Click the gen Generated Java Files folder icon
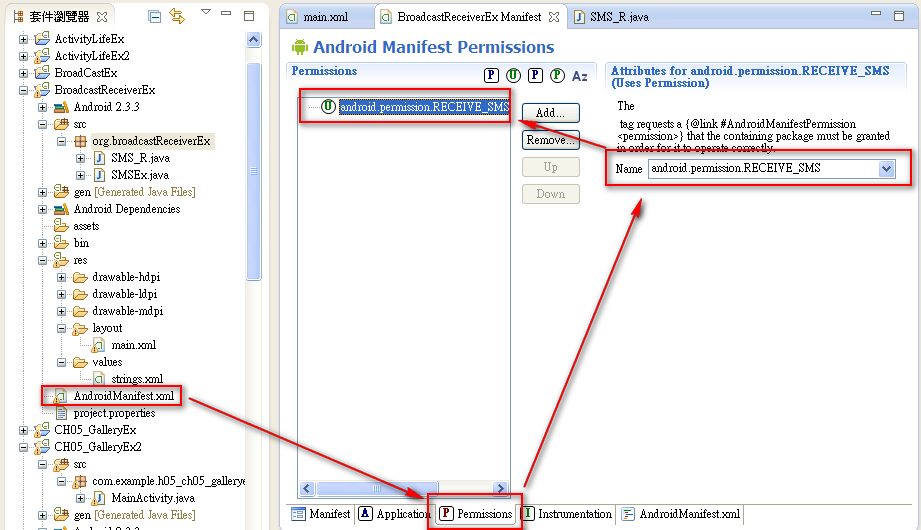The width and height of the screenshot is (921, 530). click(x=61, y=191)
